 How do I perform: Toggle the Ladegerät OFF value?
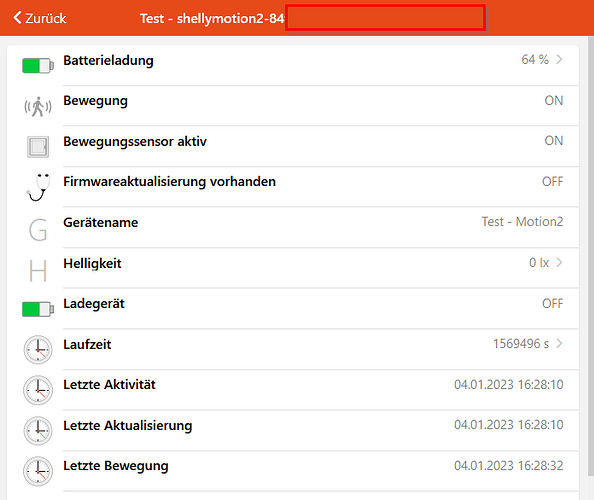pyautogui.click(x=552, y=304)
